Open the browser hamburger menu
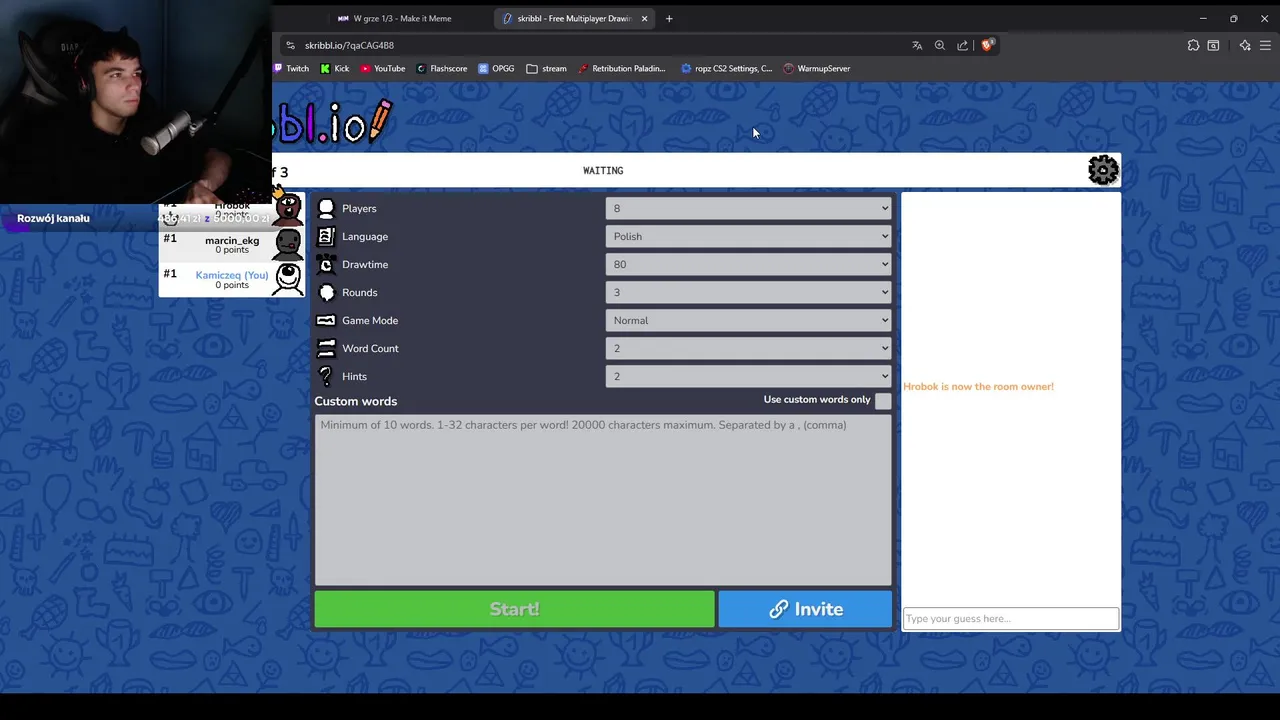This screenshot has height=720, width=1280. click(1265, 45)
